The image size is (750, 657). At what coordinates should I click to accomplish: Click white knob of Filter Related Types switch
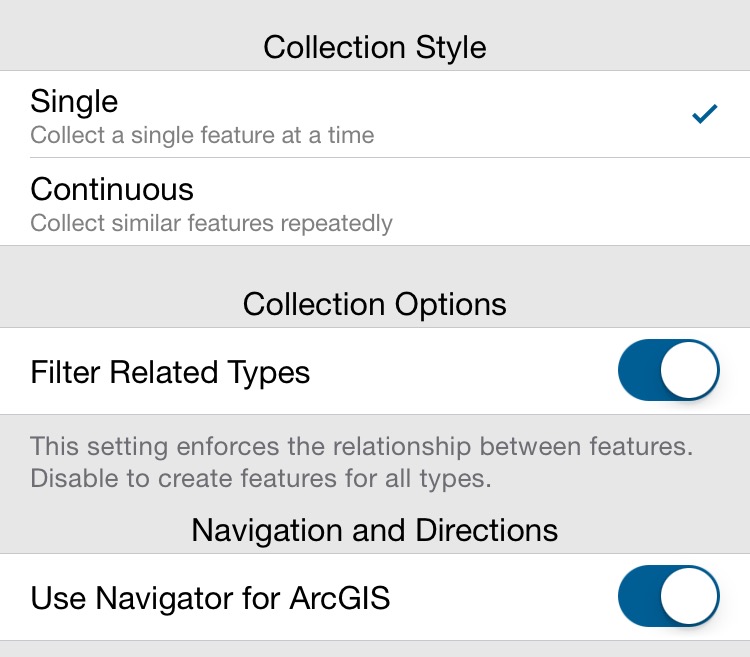point(689,370)
